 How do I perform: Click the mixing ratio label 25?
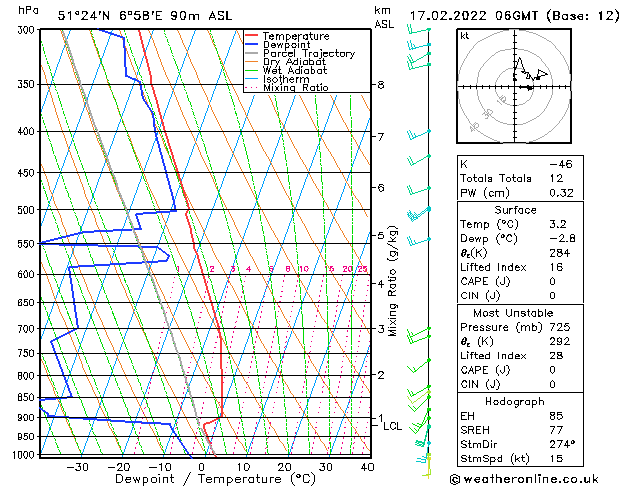coord(362,269)
